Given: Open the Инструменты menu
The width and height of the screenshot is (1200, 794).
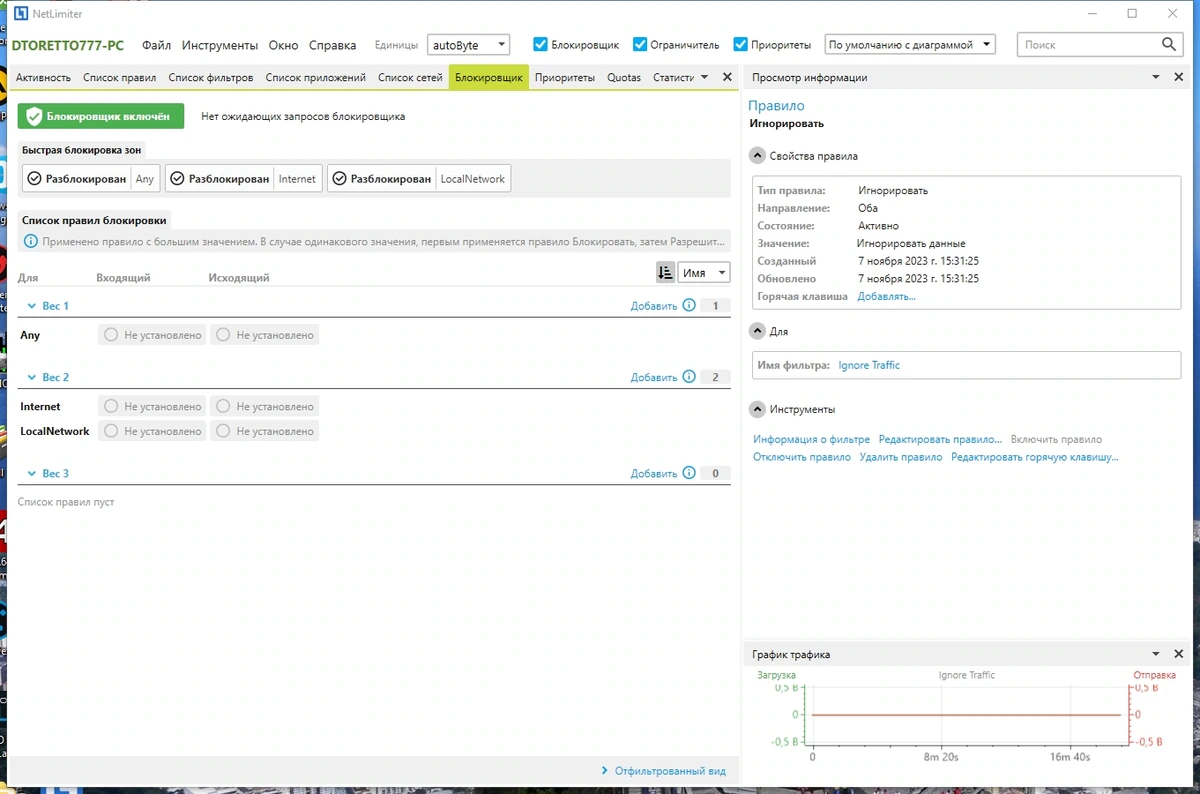Looking at the screenshot, I should pyautogui.click(x=220, y=45).
